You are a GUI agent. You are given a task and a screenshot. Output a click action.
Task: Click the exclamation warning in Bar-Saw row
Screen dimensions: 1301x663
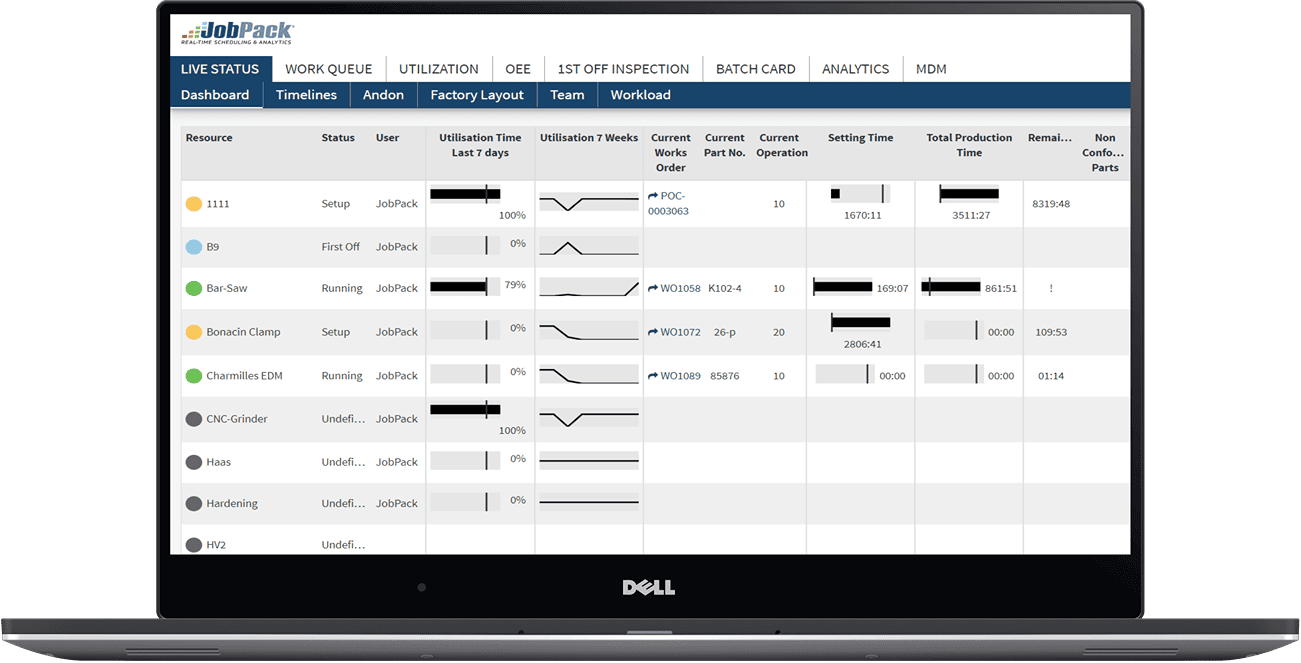click(1051, 289)
